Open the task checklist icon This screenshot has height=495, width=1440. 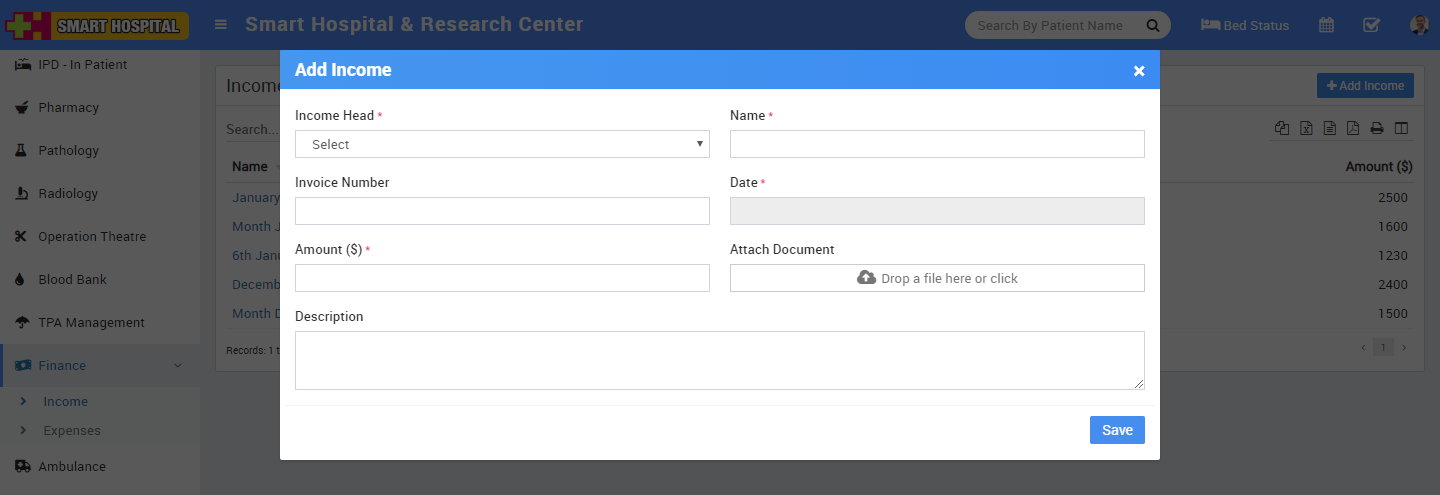[1371, 25]
